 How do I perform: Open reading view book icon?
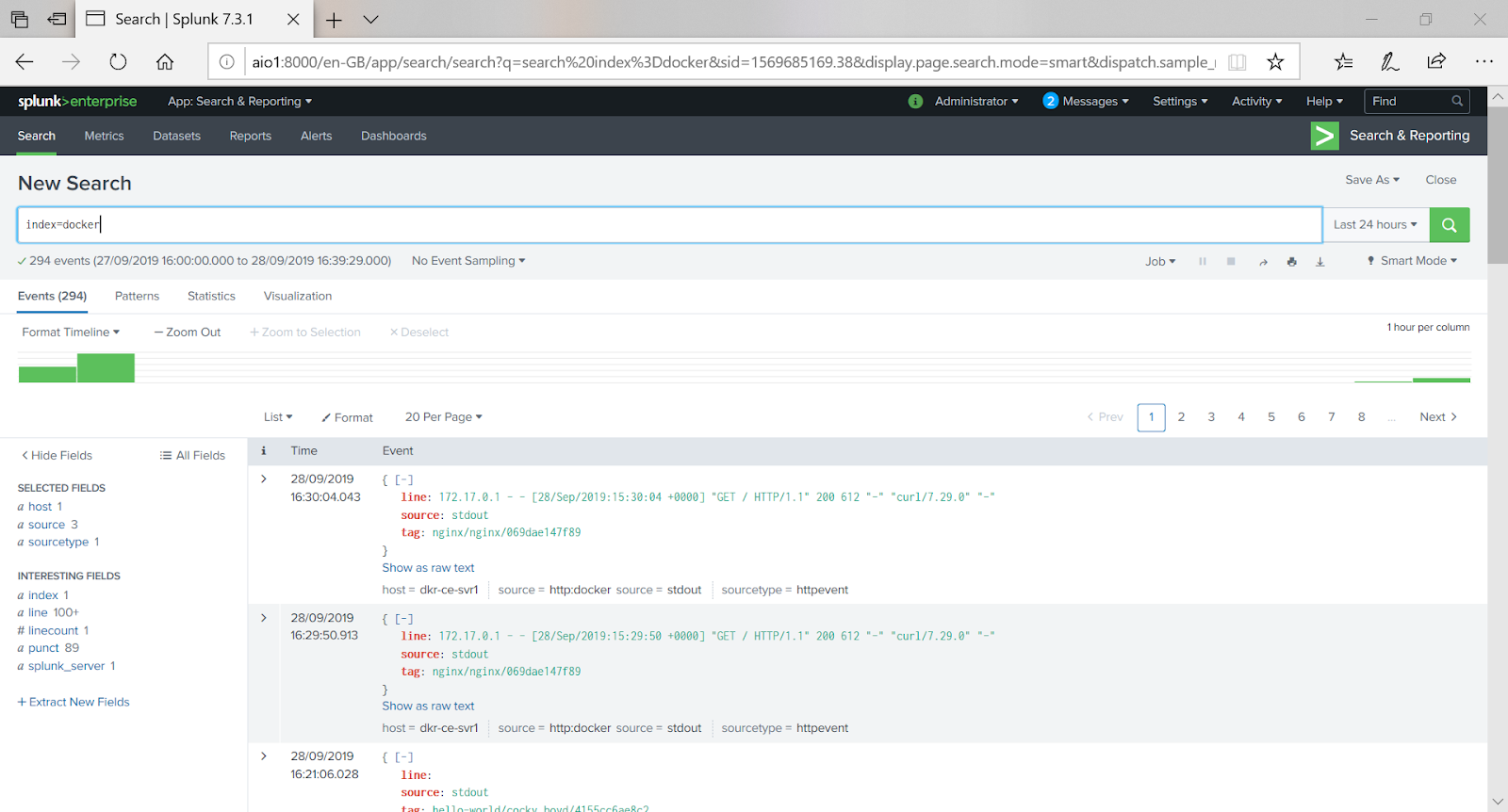click(x=1238, y=62)
